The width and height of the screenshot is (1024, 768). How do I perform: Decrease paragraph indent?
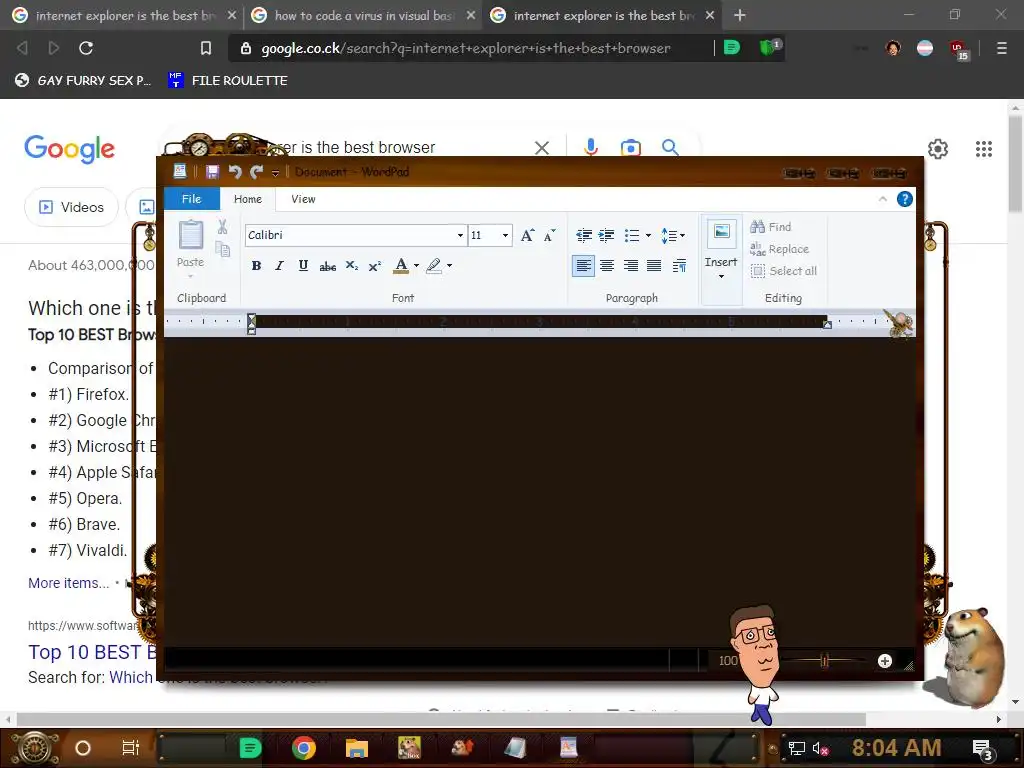click(584, 235)
